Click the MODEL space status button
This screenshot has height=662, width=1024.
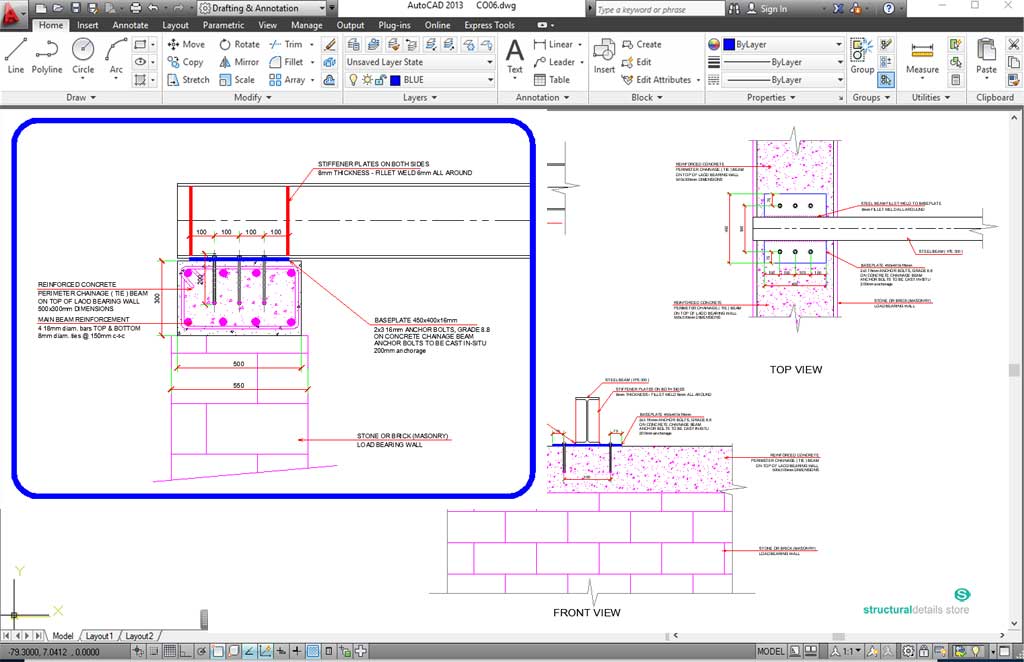pos(771,651)
